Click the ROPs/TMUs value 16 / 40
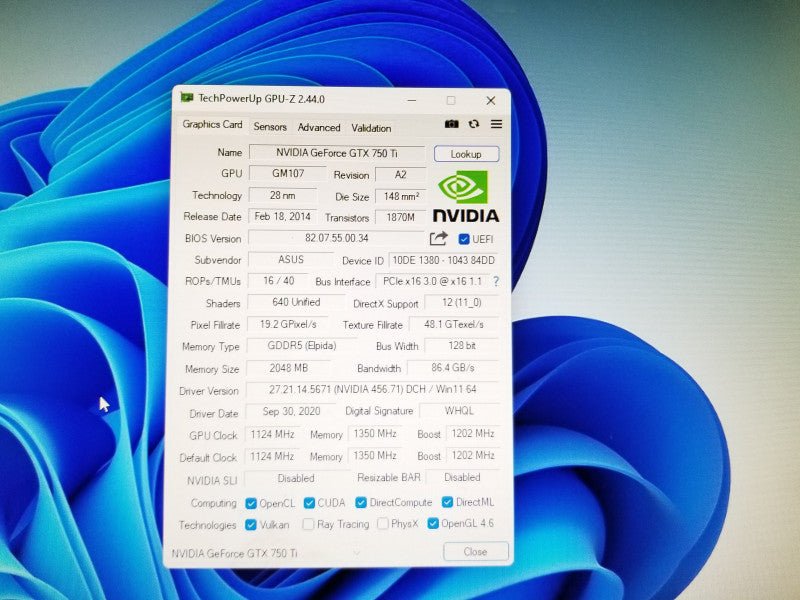This screenshot has height=600, width=800. click(279, 281)
